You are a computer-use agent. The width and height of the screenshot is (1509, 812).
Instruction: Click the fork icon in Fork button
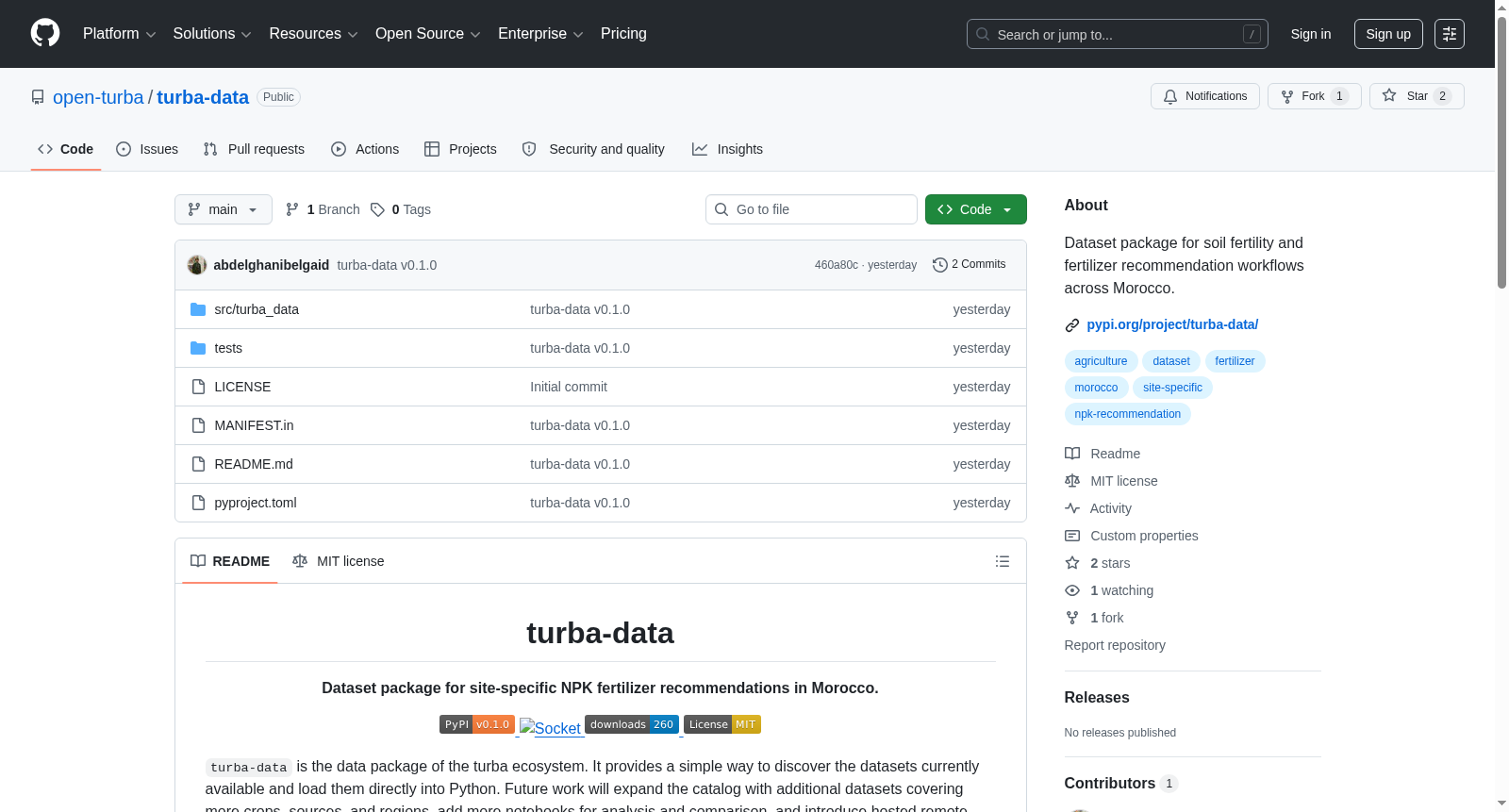(x=1287, y=96)
